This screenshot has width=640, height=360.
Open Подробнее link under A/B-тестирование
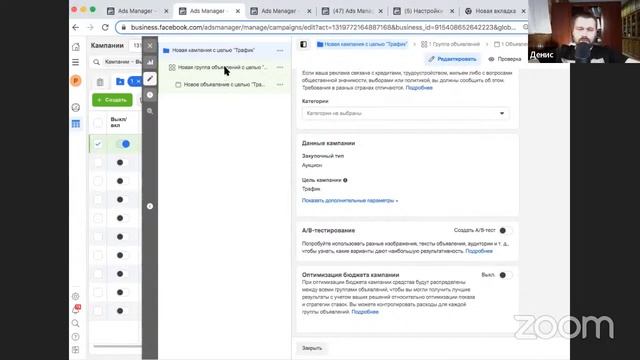click(479, 251)
